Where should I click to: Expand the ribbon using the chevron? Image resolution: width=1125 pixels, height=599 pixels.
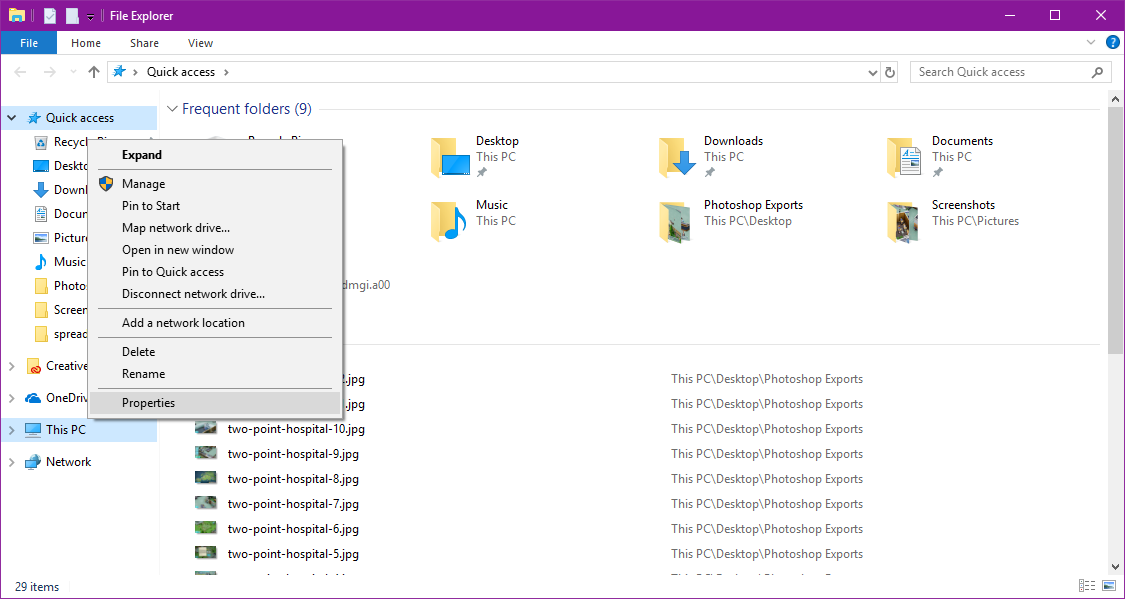click(1090, 42)
